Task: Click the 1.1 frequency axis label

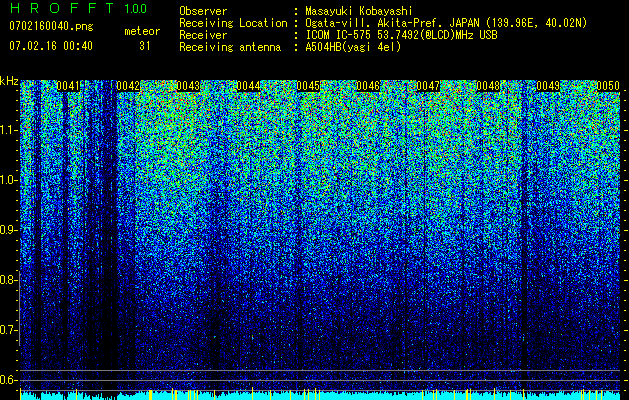Action: tap(9, 130)
